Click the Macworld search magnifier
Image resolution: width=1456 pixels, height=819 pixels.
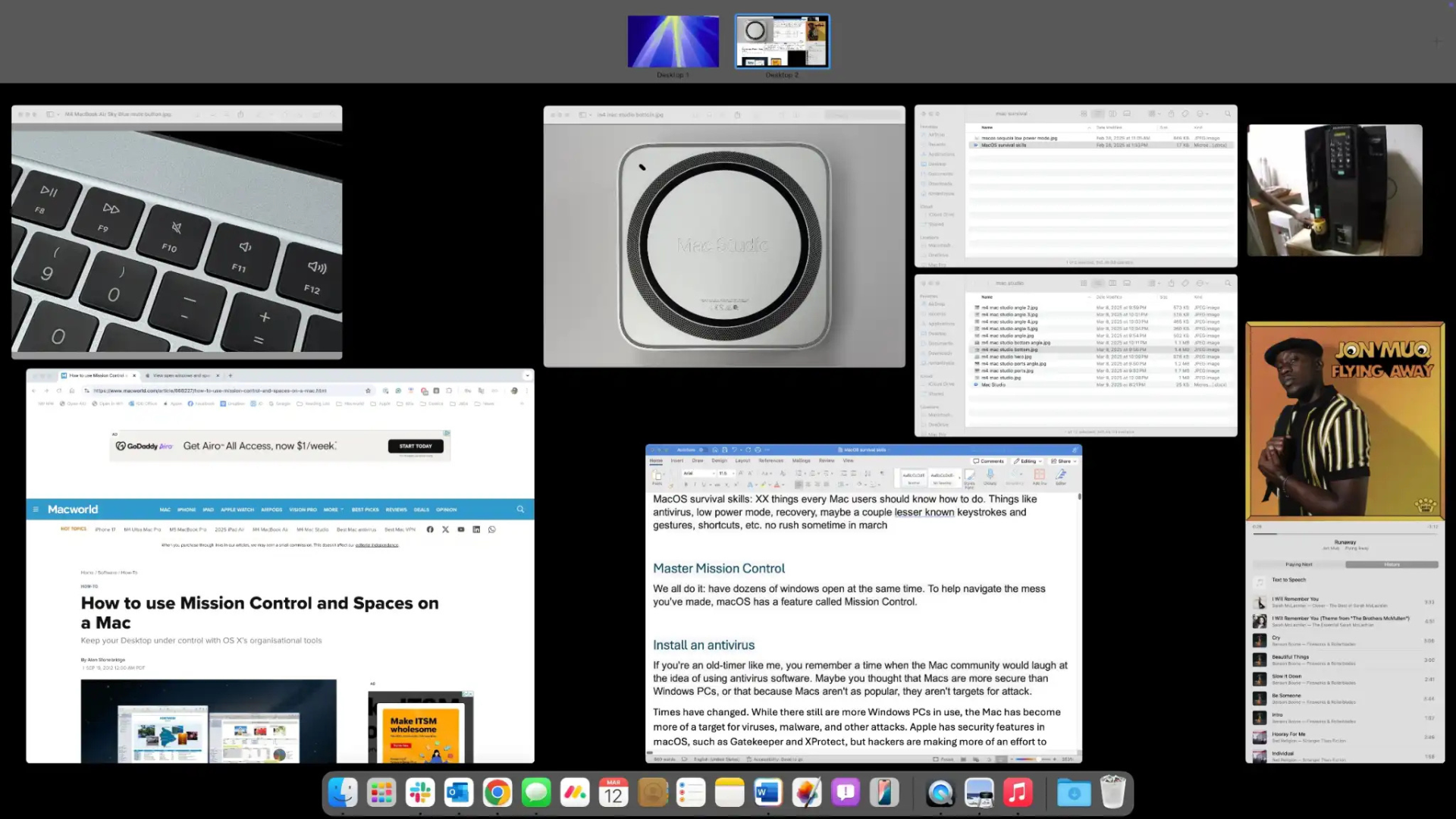[520, 509]
